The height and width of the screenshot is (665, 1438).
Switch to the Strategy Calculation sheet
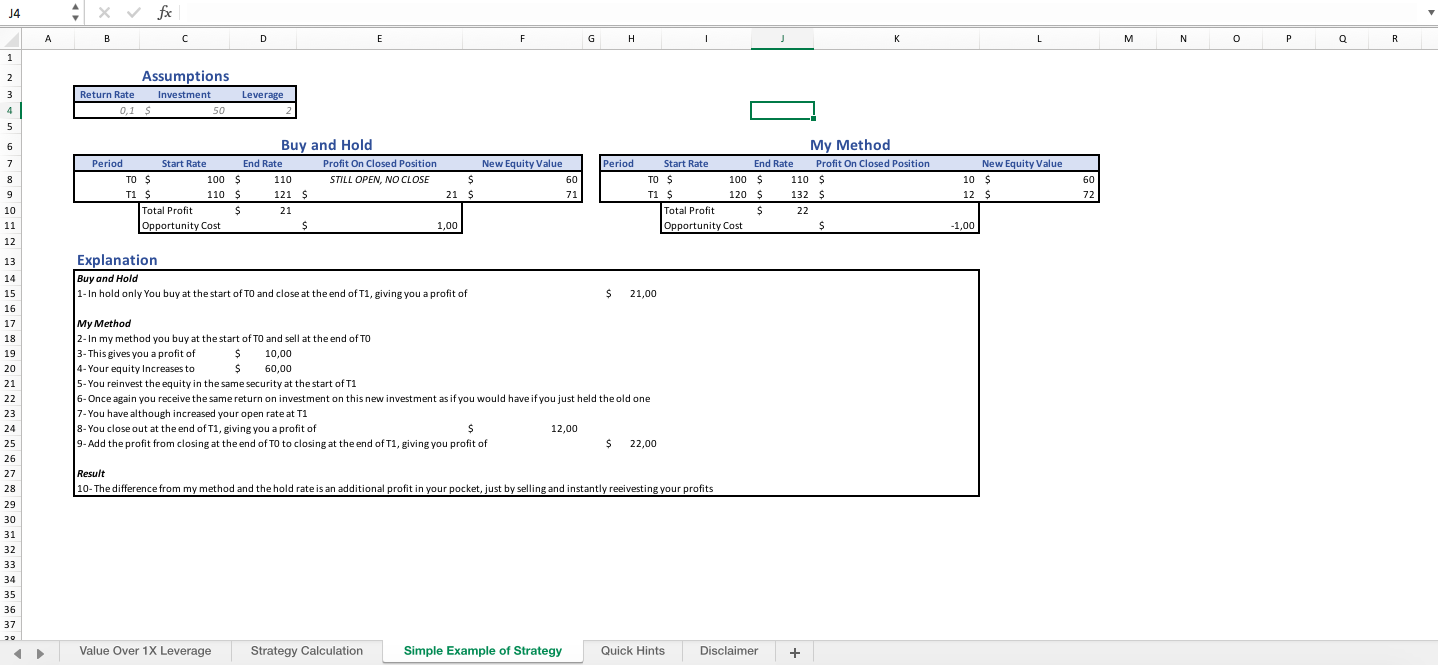click(x=307, y=651)
